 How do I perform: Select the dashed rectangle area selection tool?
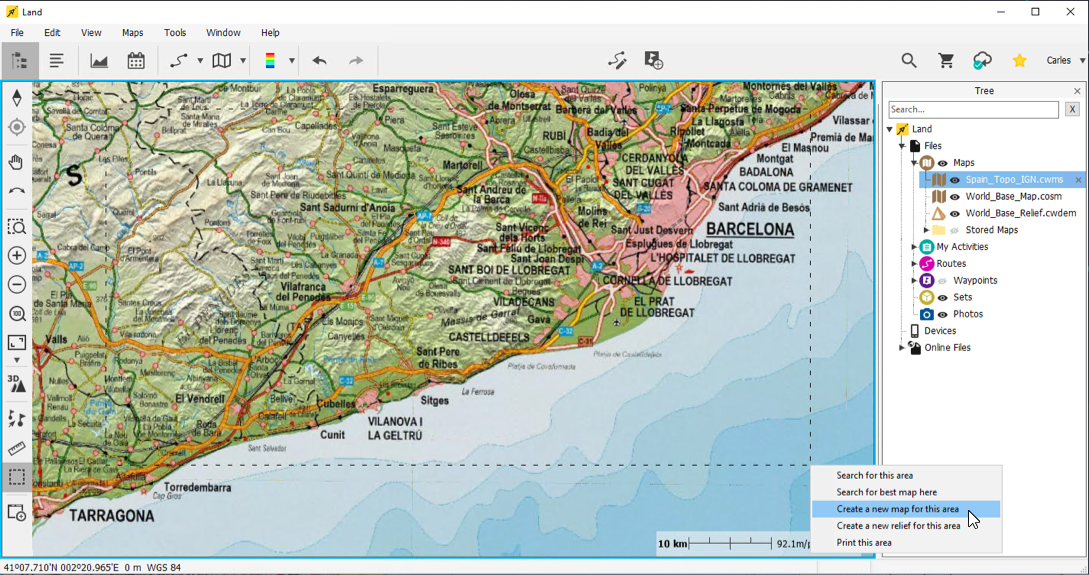click(17, 477)
